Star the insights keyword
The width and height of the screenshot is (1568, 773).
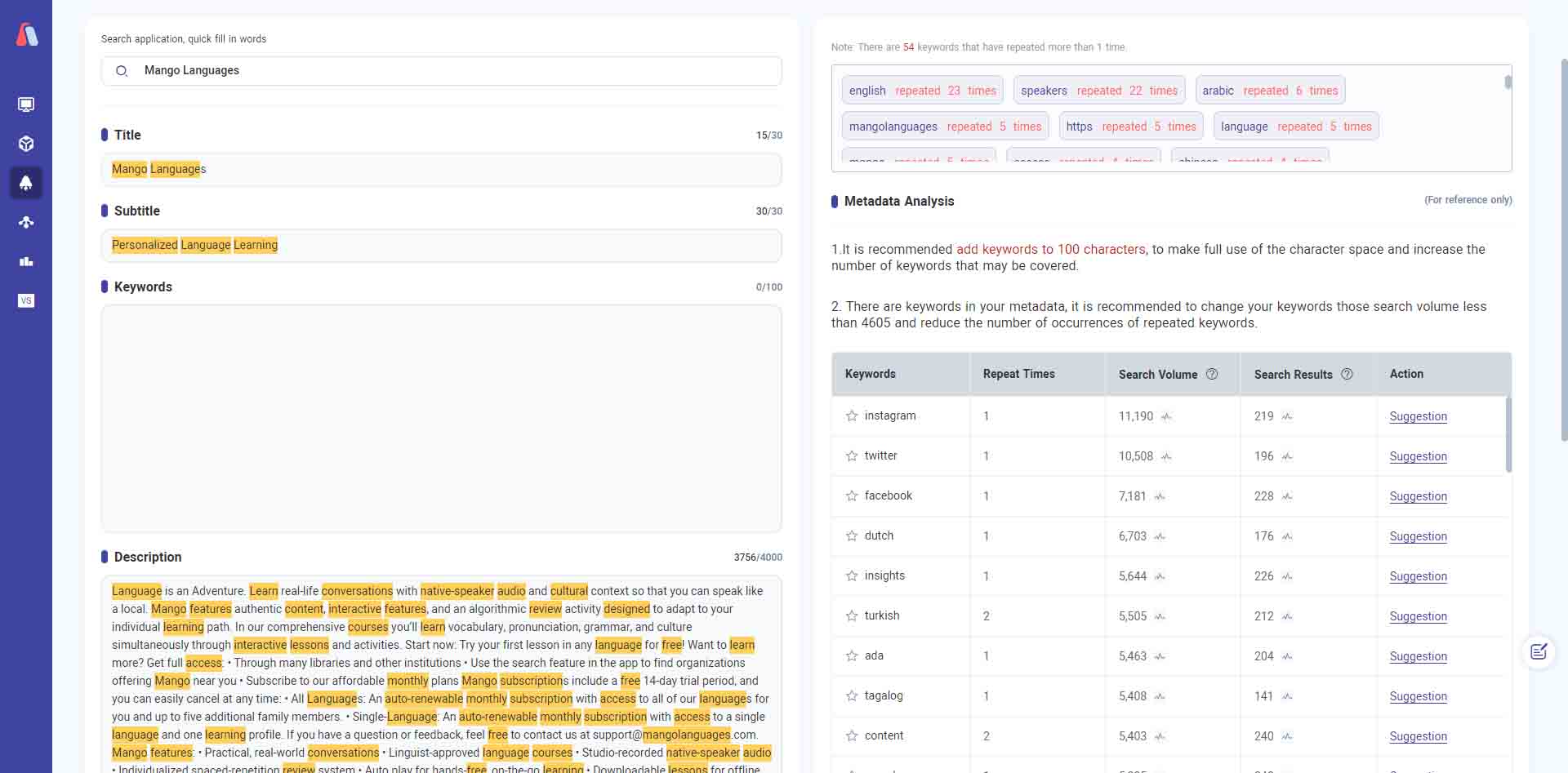click(x=852, y=575)
